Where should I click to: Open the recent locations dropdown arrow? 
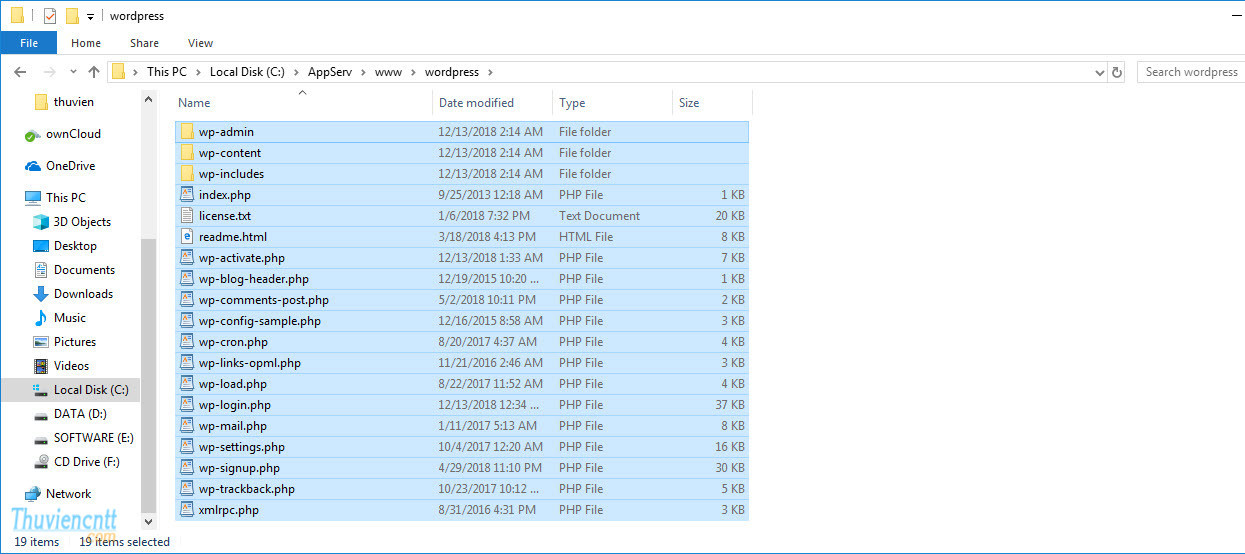tap(73, 72)
